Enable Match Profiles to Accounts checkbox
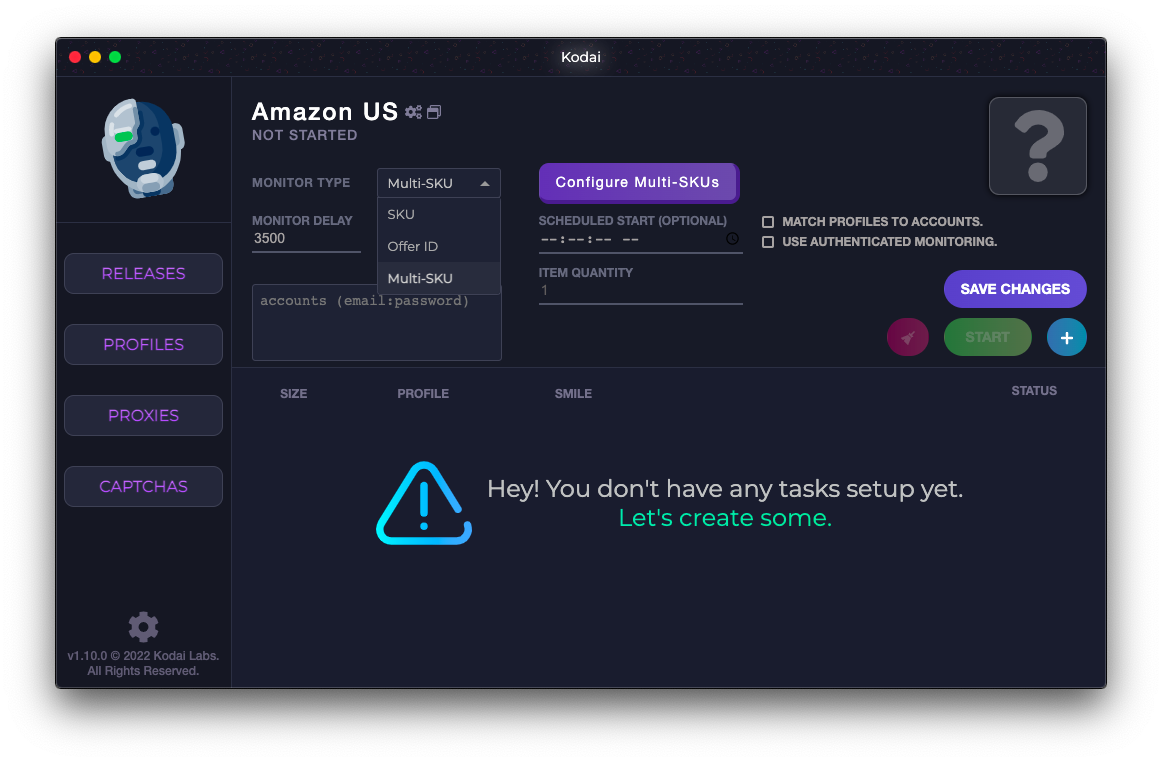Viewport: 1162px width, 762px height. [x=768, y=222]
